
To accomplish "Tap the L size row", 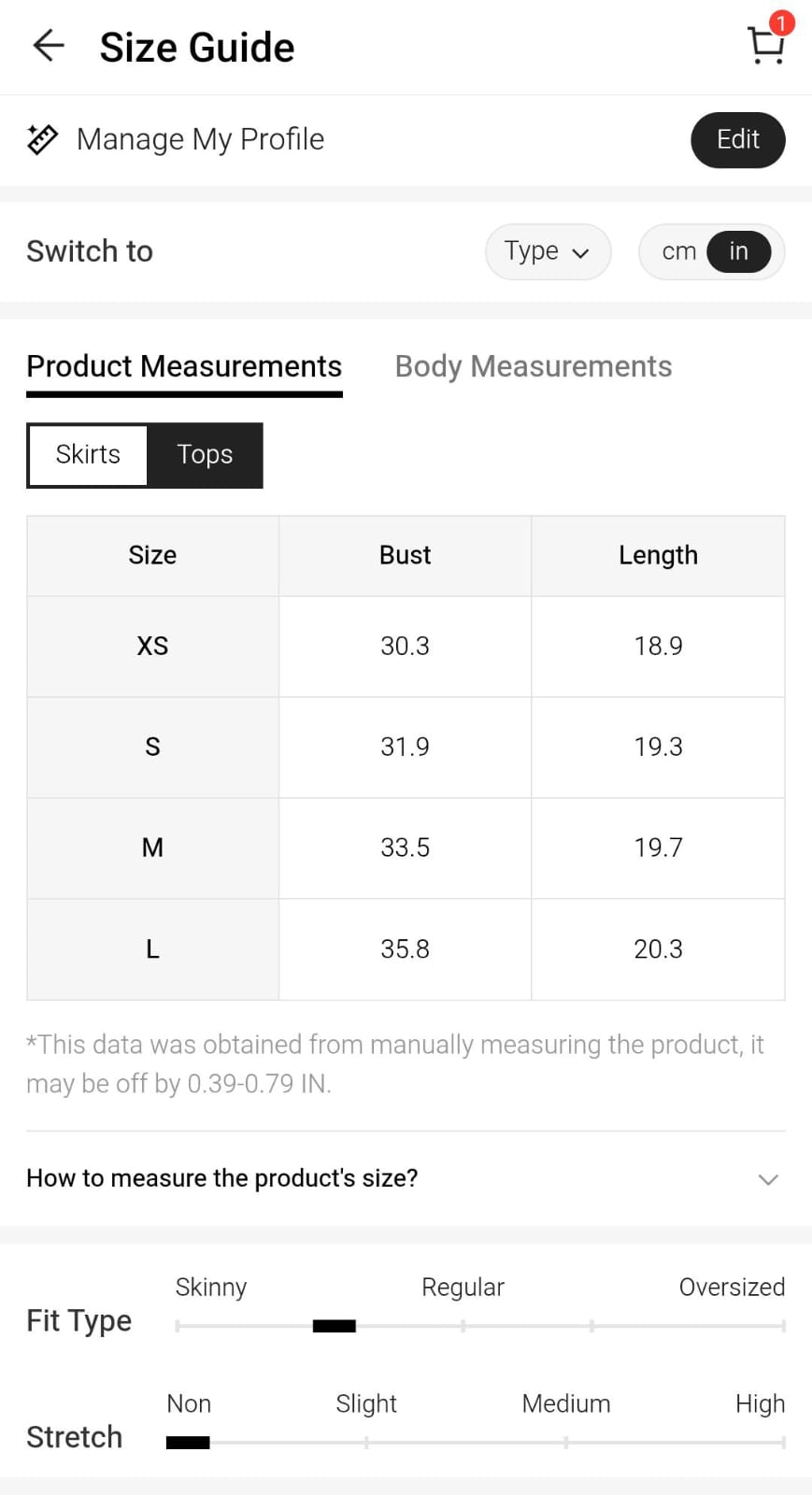I will tap(152, 949).
